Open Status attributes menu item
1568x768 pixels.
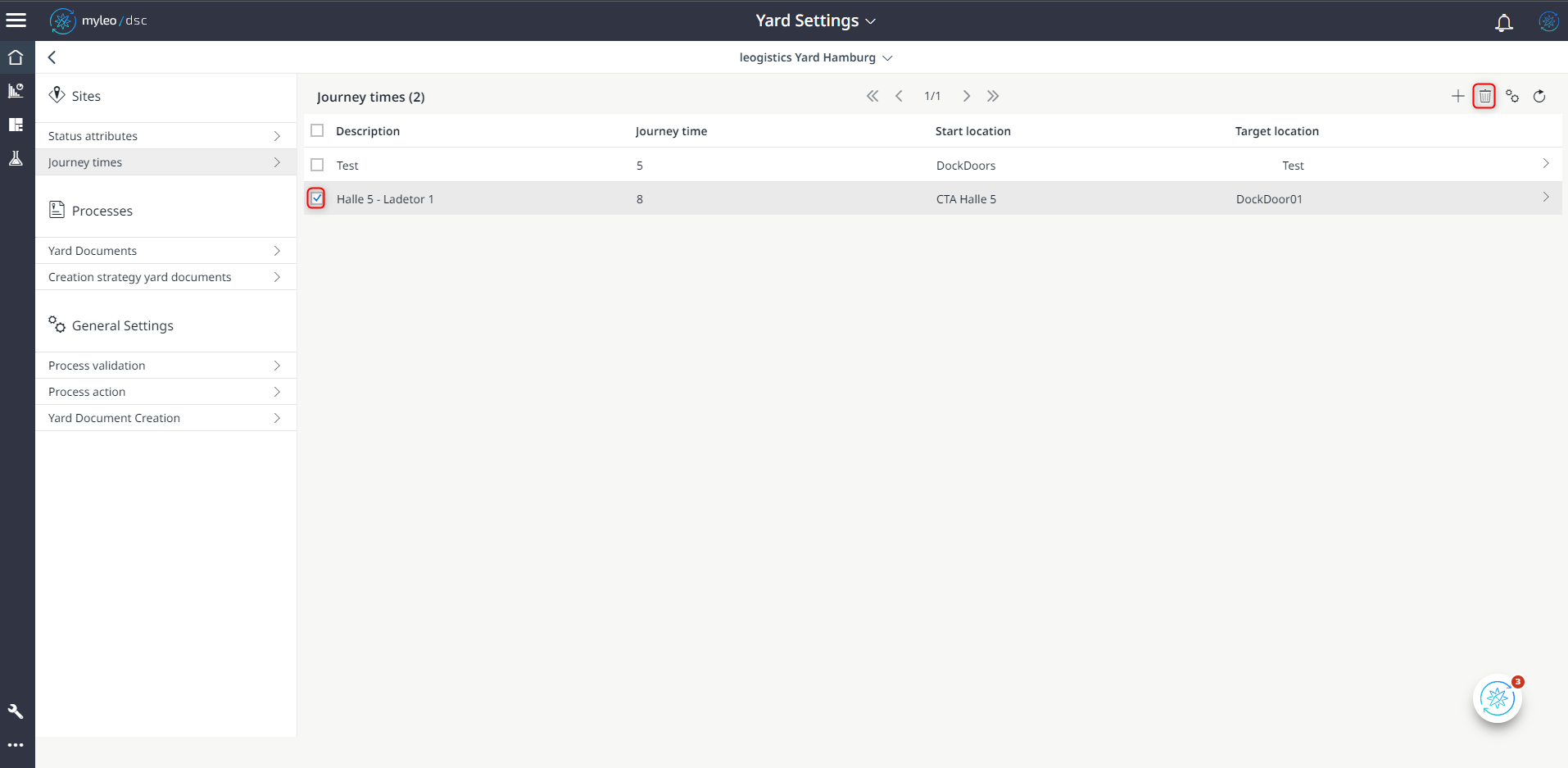click(x=165, y=136)
